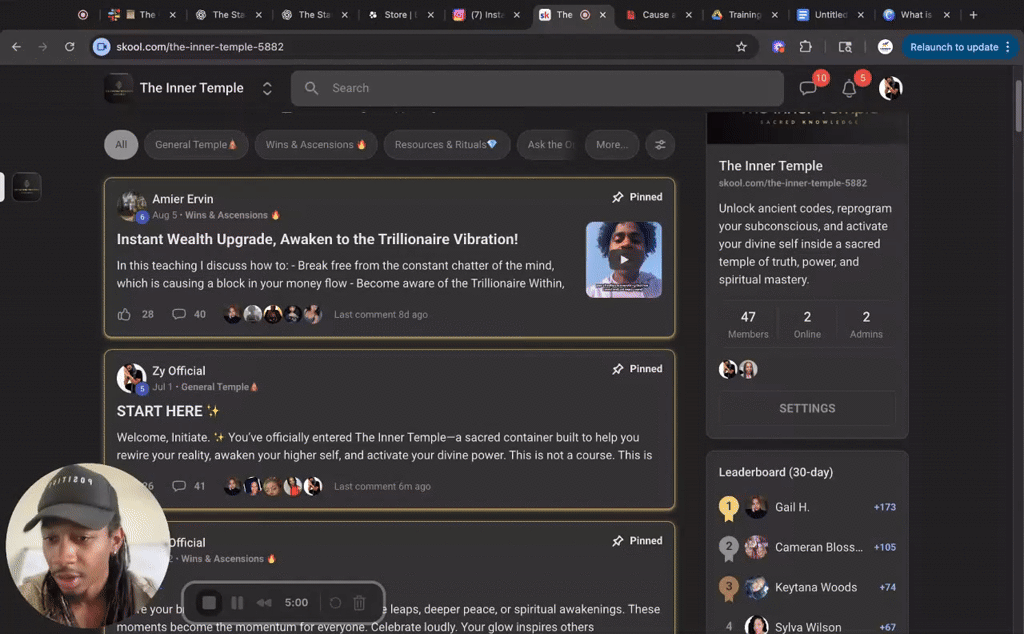Open Keytana Woods leaderboard profile
1024x634 pixels.
[x=816, y=588]
